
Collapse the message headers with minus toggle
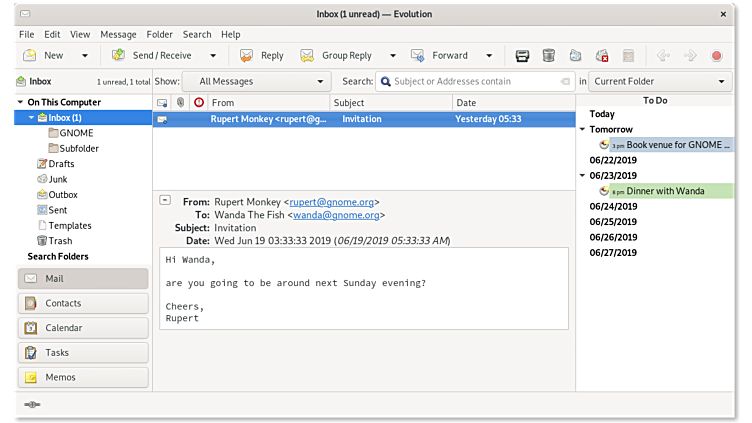click(x=165, y=200)
